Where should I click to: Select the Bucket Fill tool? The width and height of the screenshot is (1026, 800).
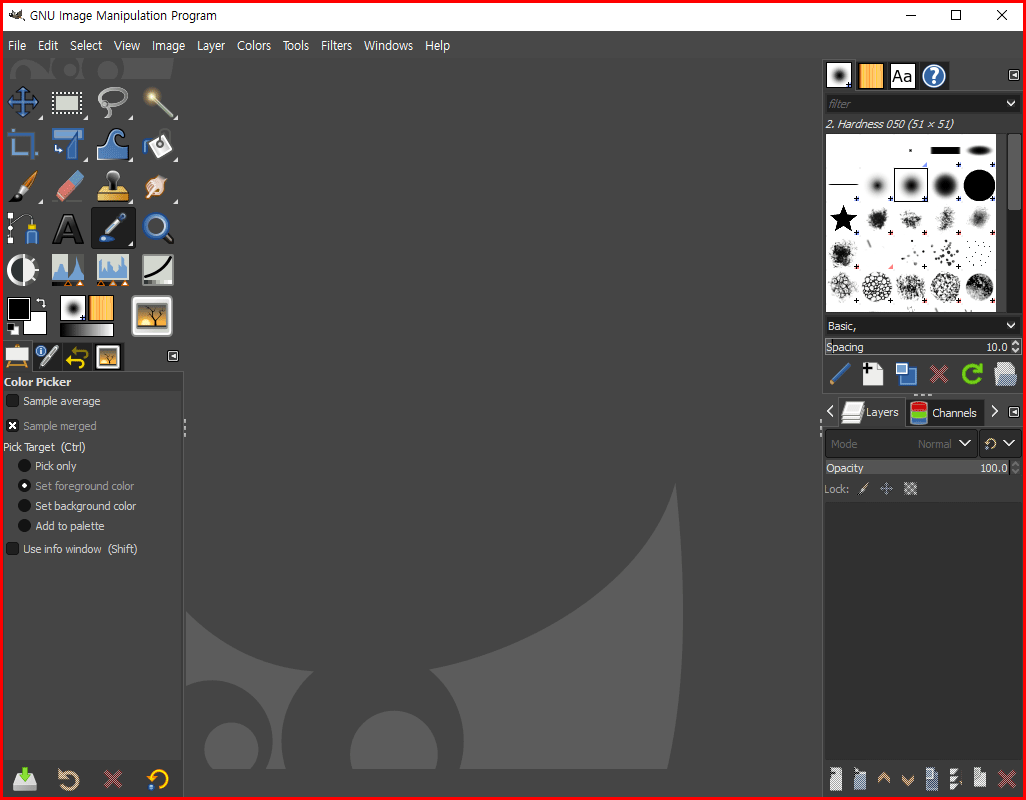pyautogui.click(x=158, y=144)
